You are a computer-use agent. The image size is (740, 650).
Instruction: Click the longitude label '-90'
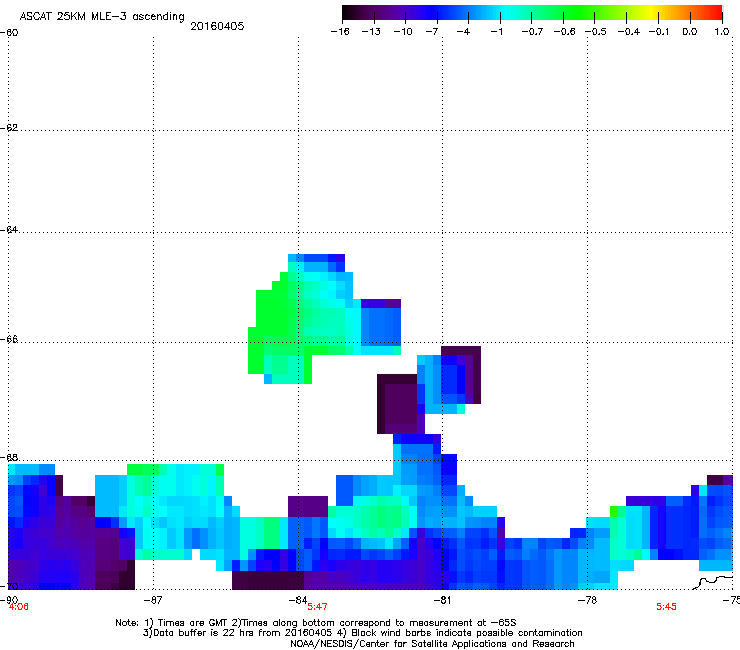[x=9, y=600]
